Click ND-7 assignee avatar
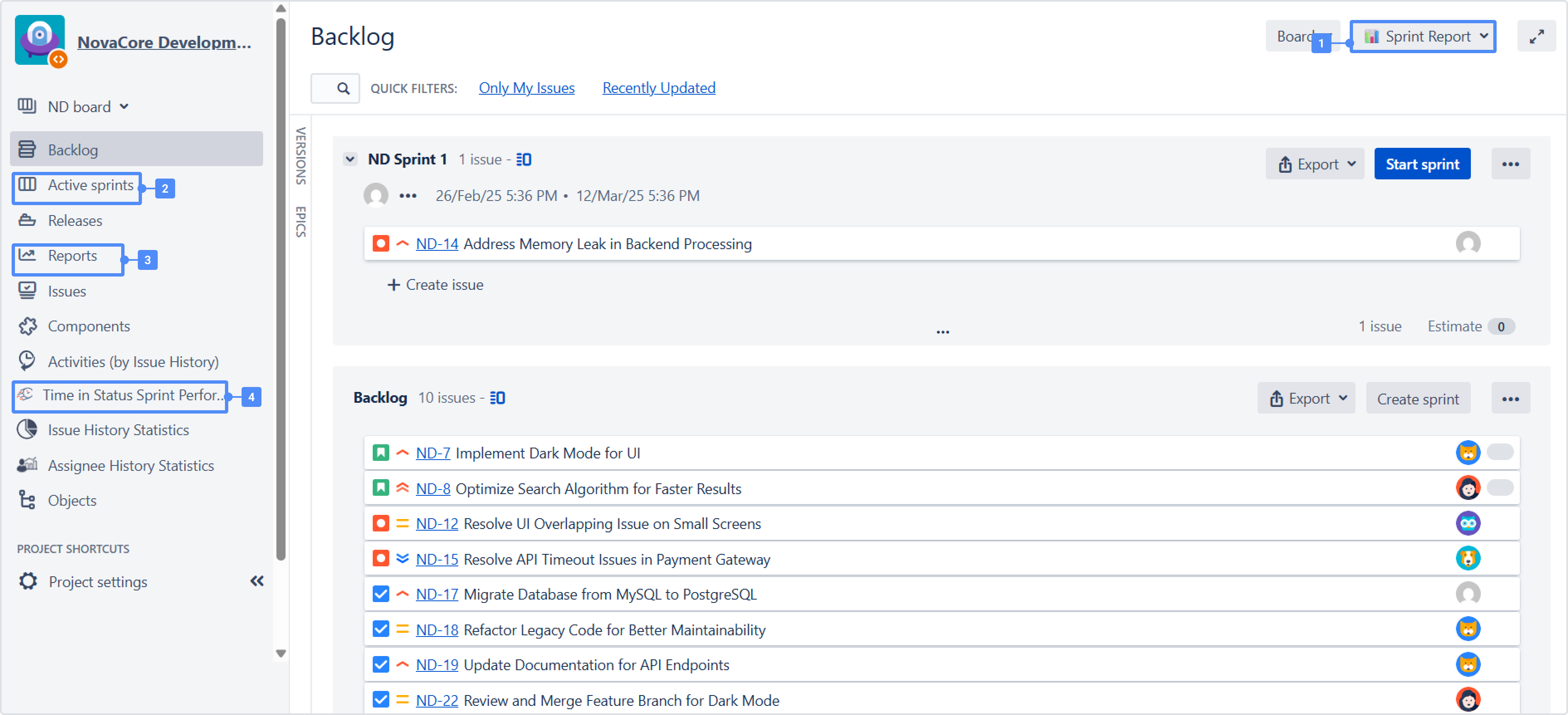The height and width of the screenshot is (715, 1568). (1467, 453)
